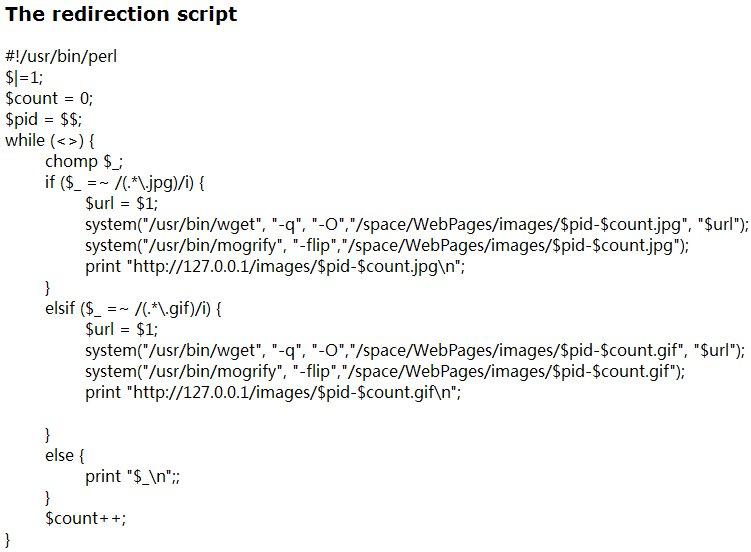The image size is (751, 552).
Task: Click the if condition matching .jpg
Action: (x=124, y=183)
